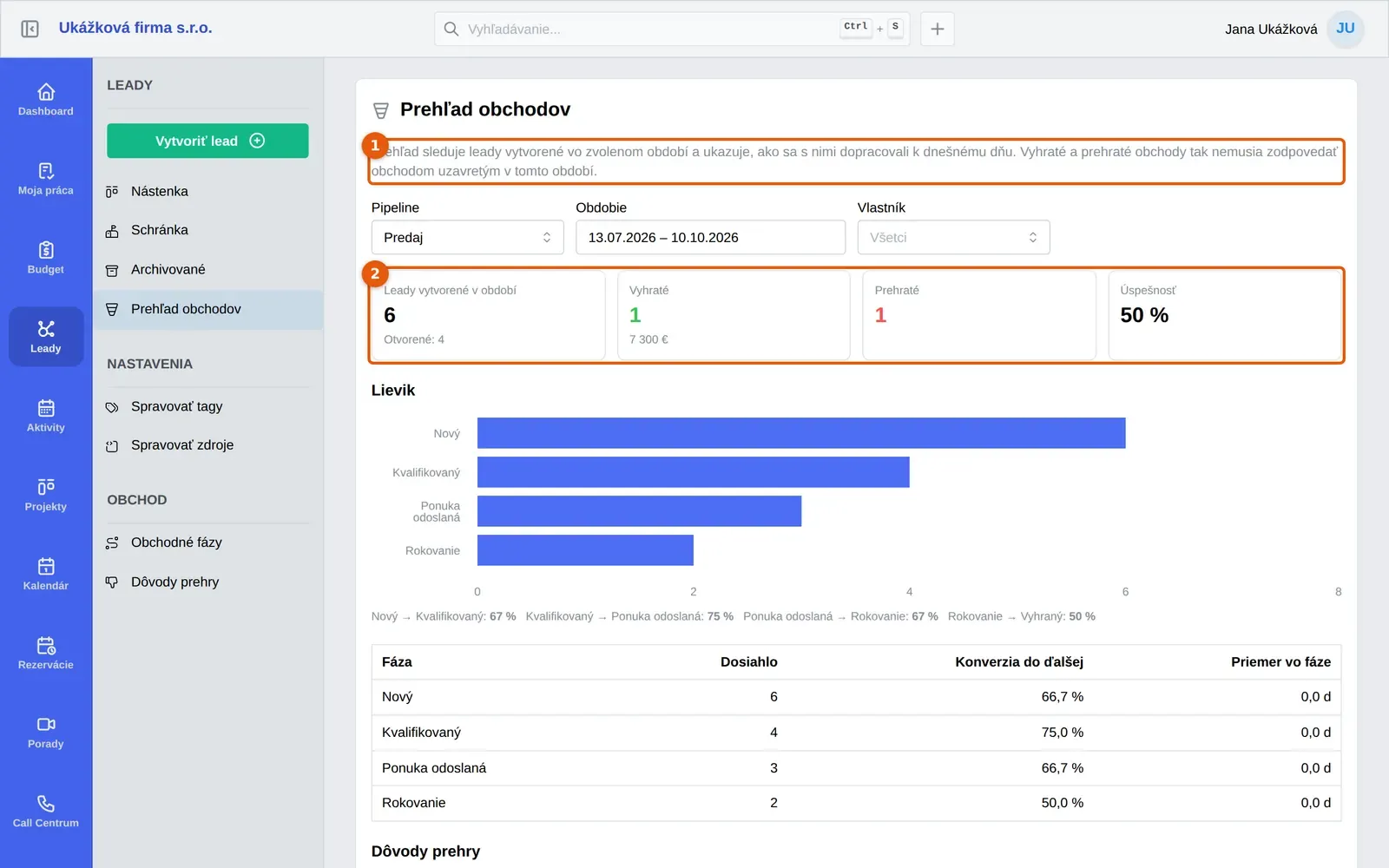Image resolution: width=1389 pixels, height=868 pixels.
Task: Collapse the sidebar with the panel icon
Action: [30, 29]
